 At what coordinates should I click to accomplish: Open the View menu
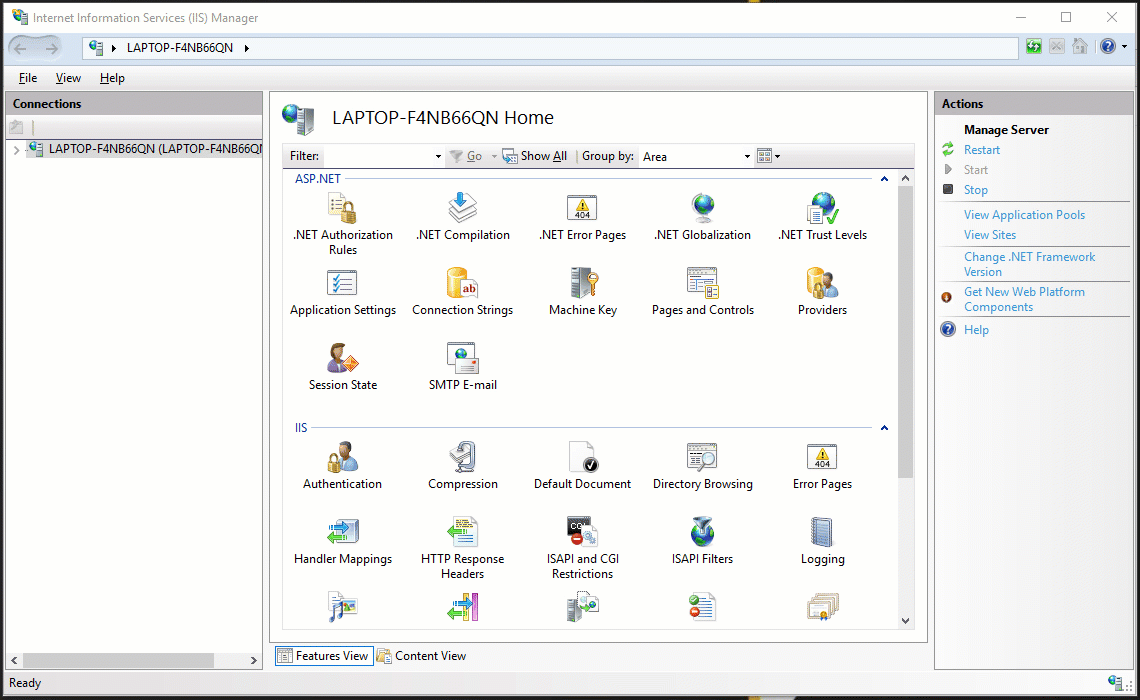click(x=68, y=78)
